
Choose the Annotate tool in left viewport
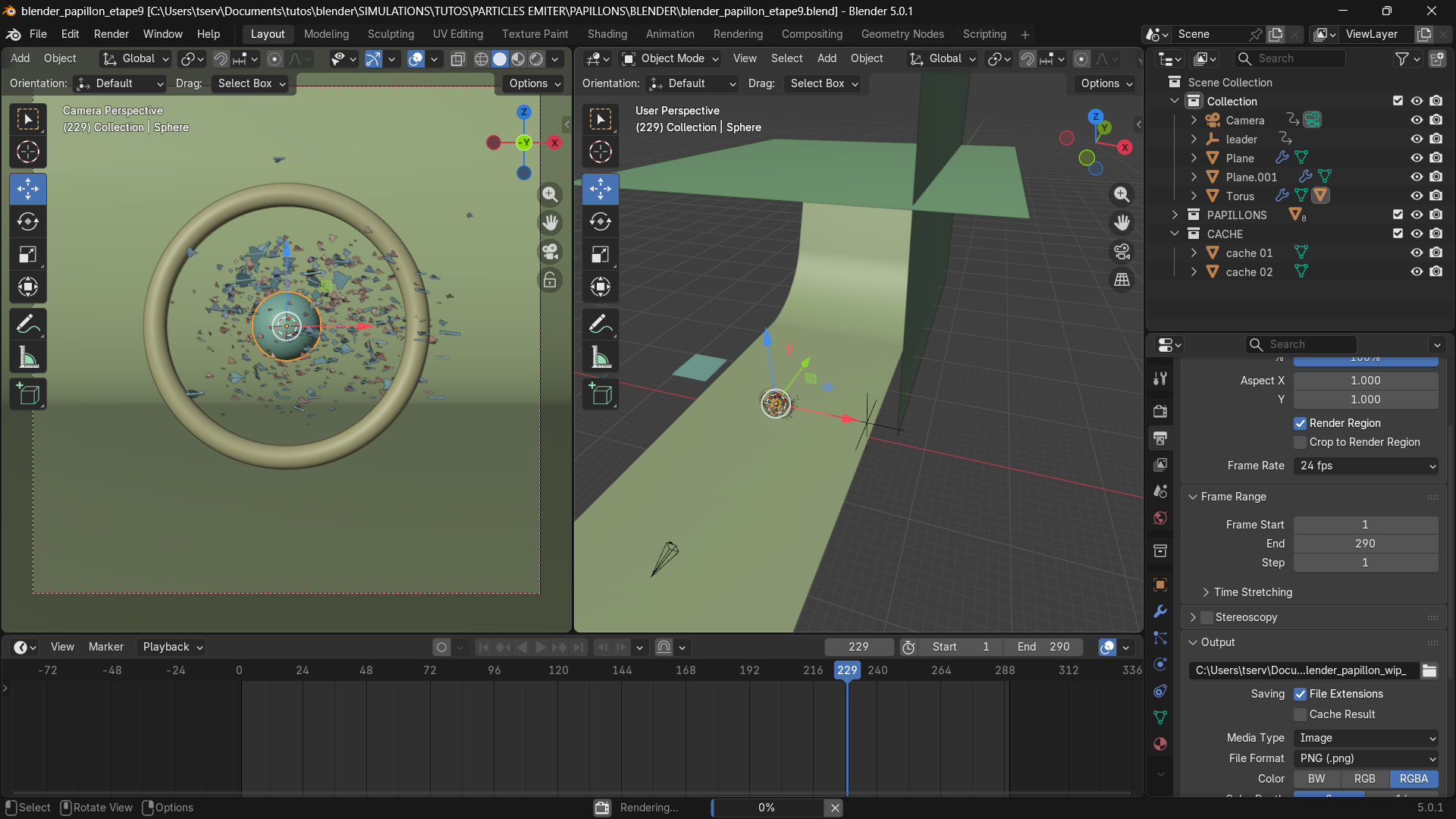point(28,325)
